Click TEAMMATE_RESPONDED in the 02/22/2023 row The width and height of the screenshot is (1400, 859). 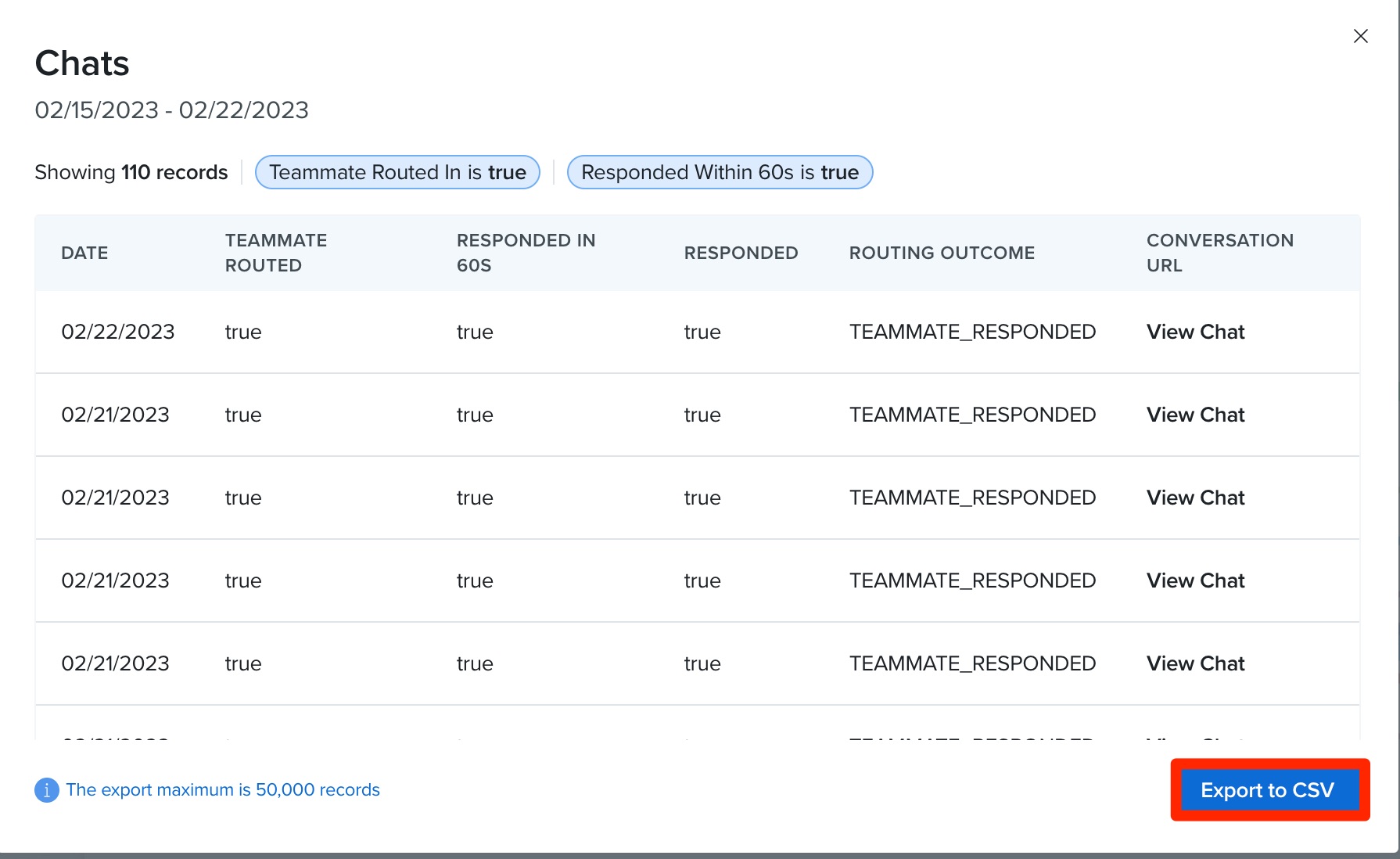972,332
